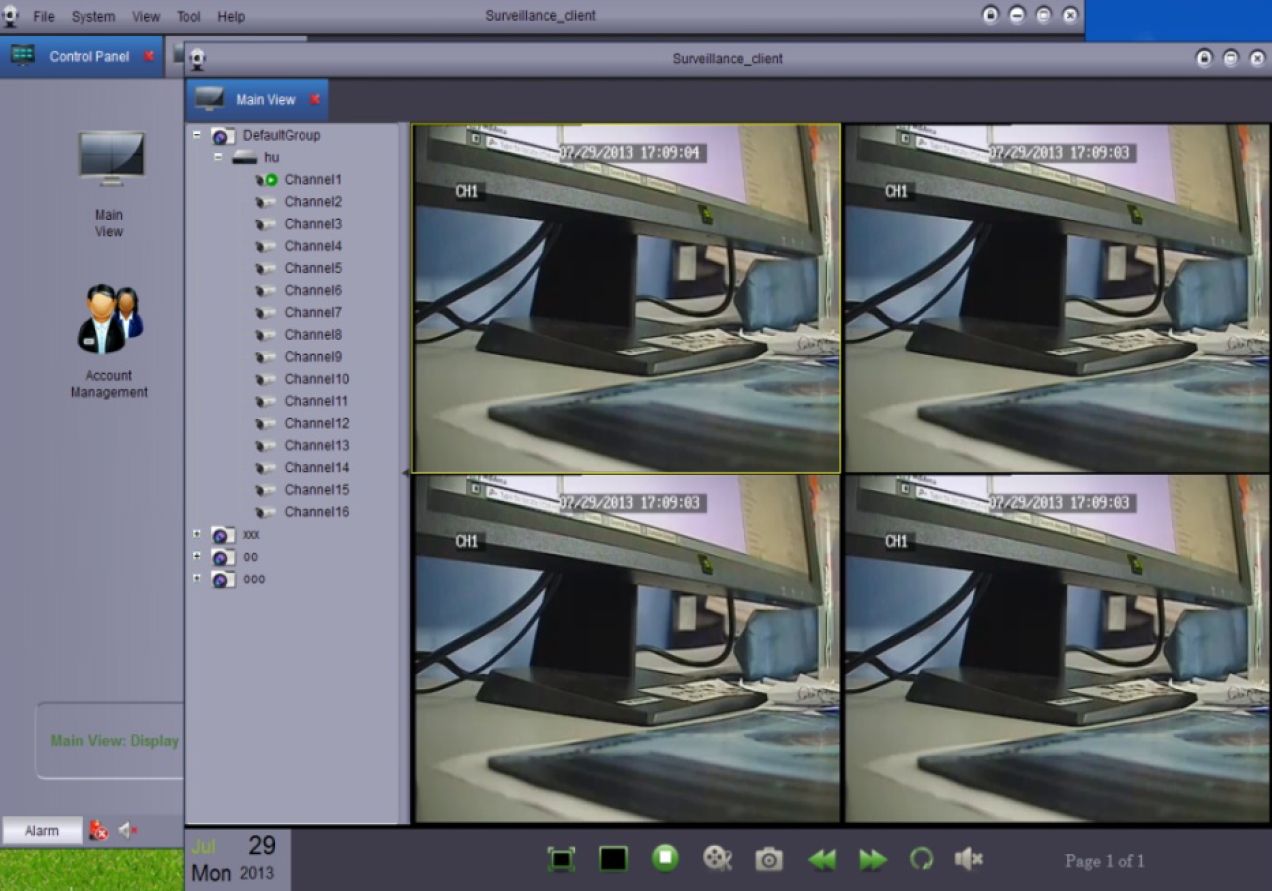1272x891 pixels.
Task: Open the System menu
Action: (x=93, y=17)
